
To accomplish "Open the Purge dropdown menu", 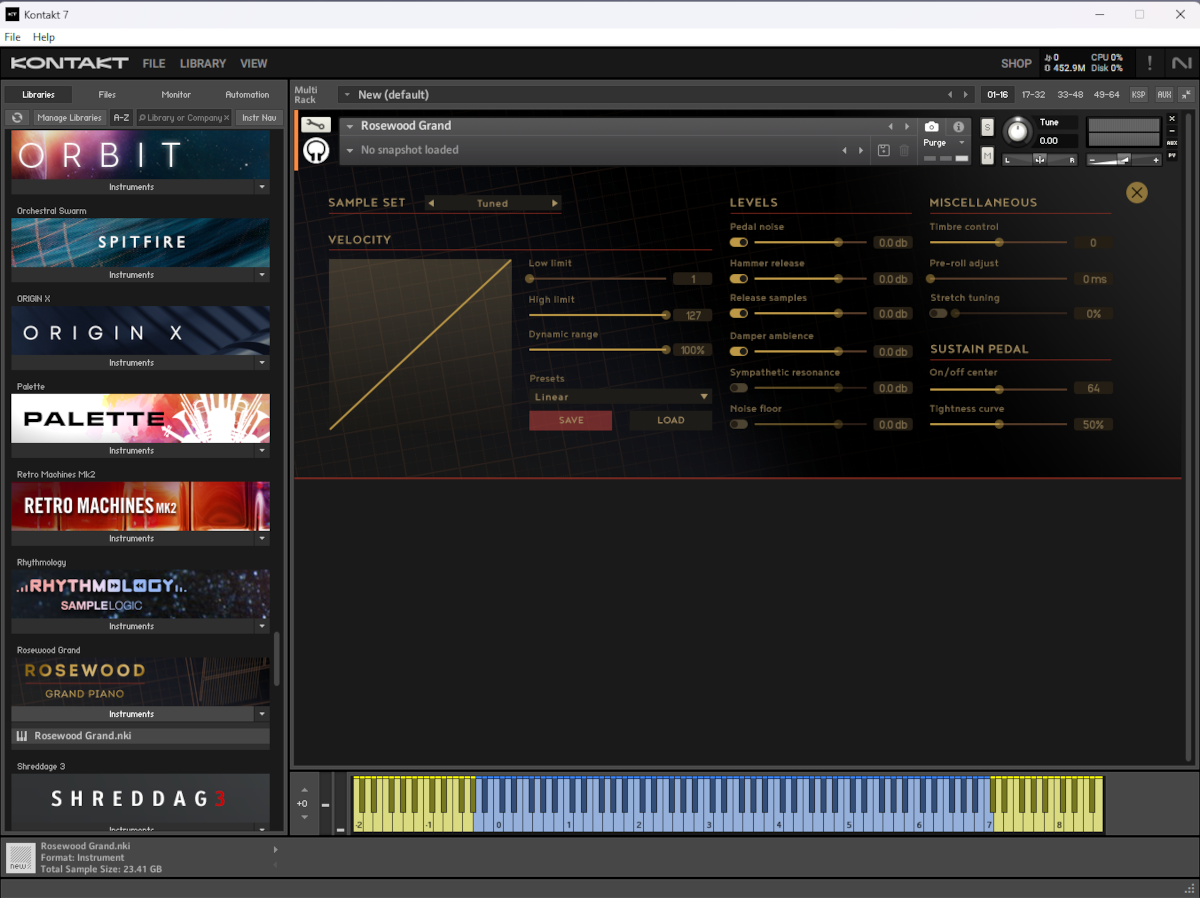I will click(x=944, y=143).
